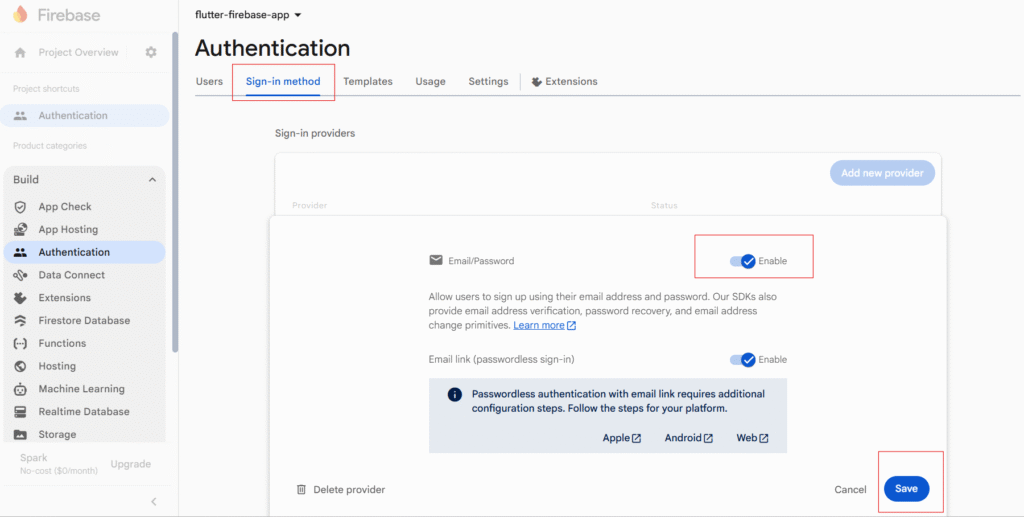The width and height of the screenshot is (1024, 517).
Task: Toggle the Email/Password Enable switch
Action: tap(742, 261)
